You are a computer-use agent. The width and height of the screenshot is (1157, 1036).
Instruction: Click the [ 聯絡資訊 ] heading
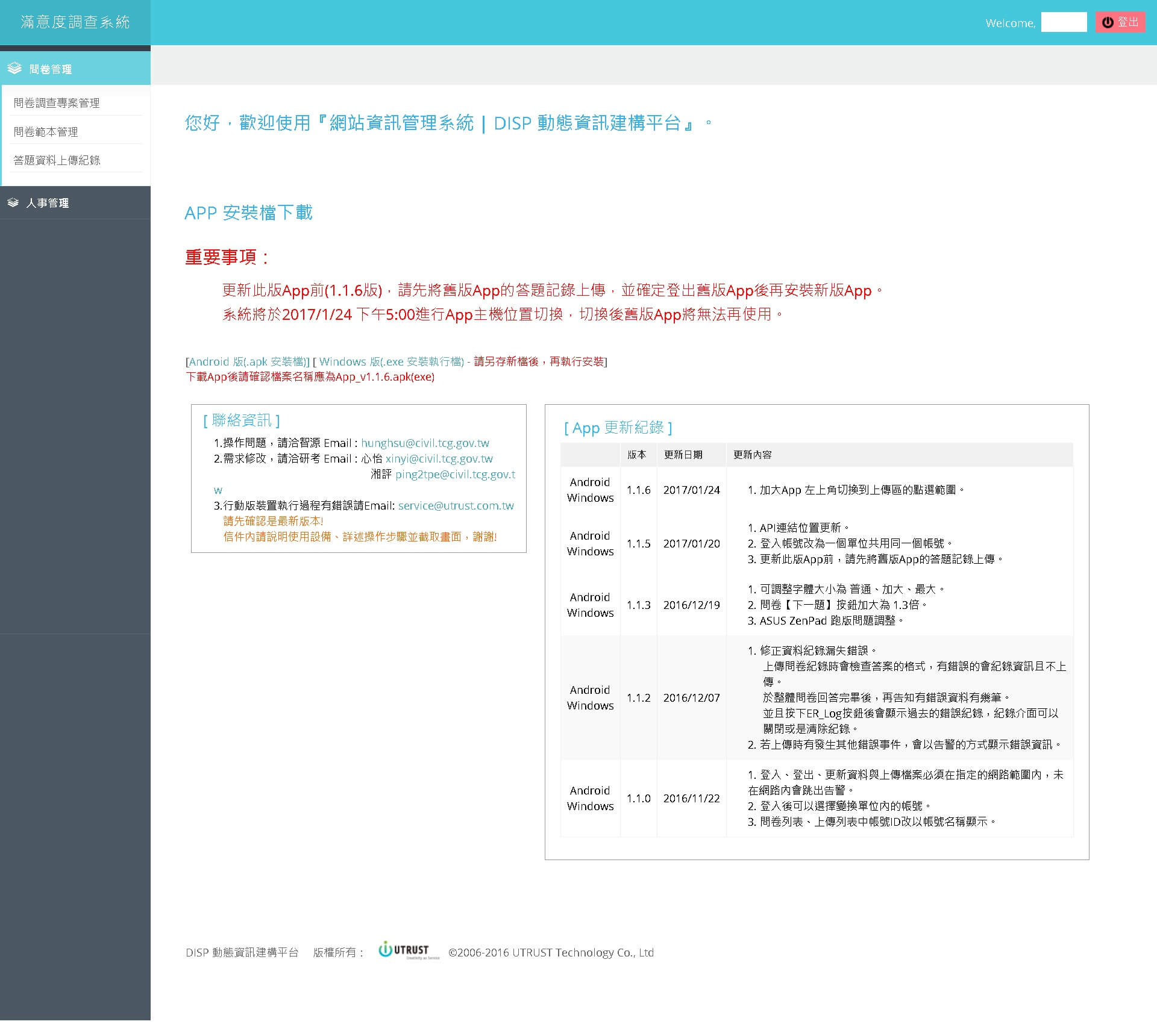coord(242,420)
